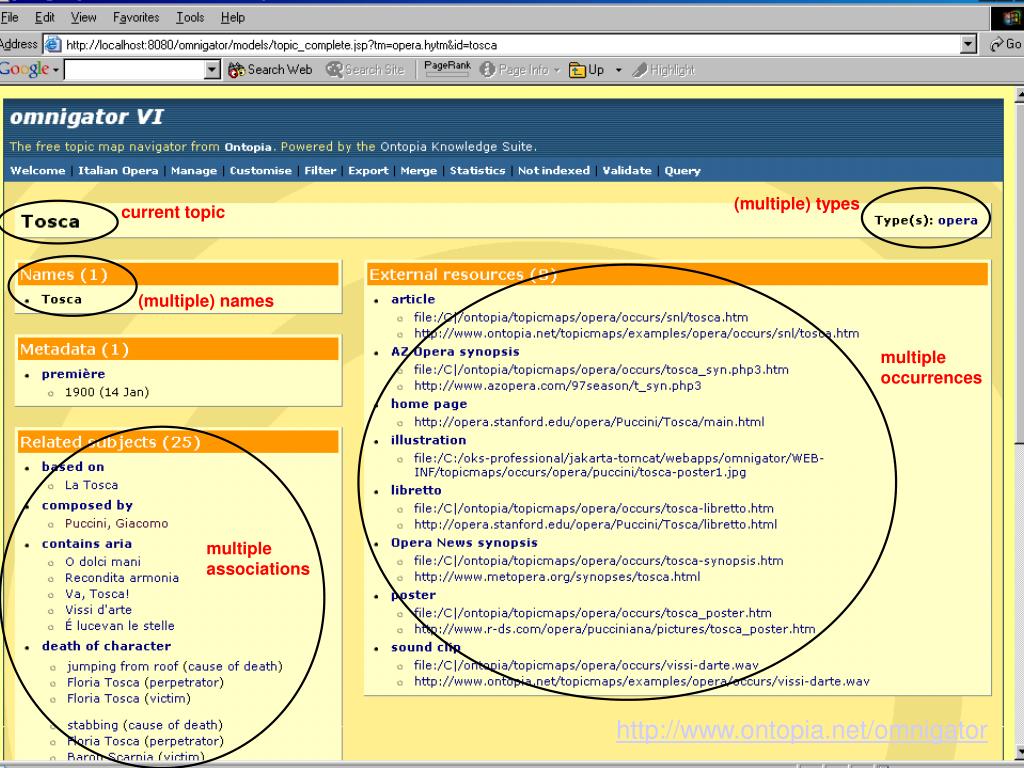The height and width of the screenshot is (768, 1024).
Task: Open the Page Info dropdown arrow
Action: click(x=556, y=70)
